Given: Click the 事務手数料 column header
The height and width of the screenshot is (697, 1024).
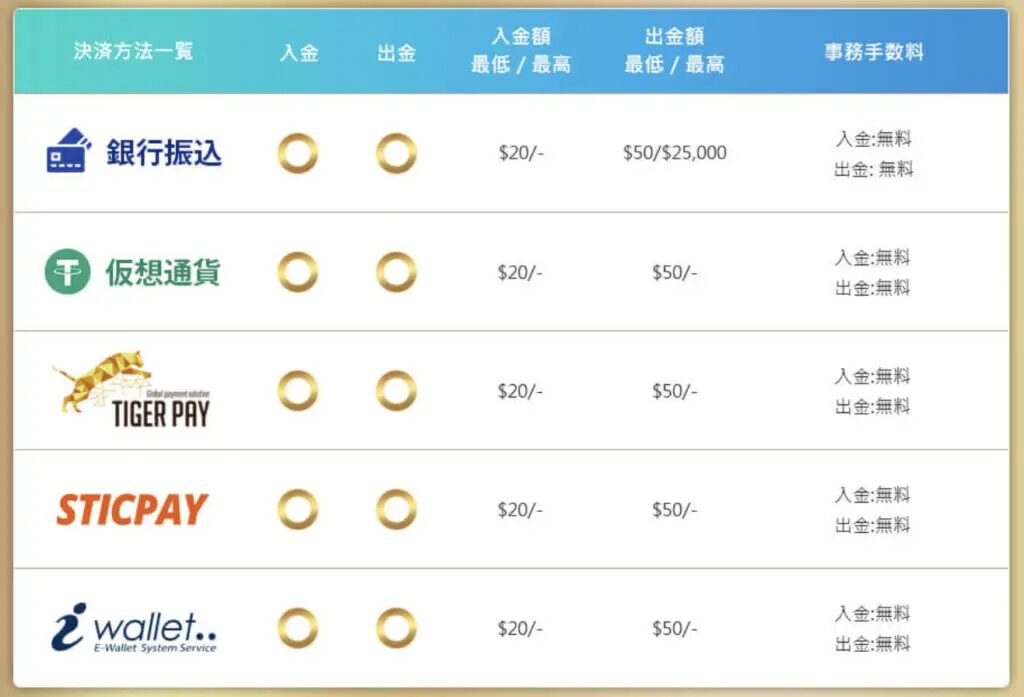Looking at the screenshot, I should (874, 52).
